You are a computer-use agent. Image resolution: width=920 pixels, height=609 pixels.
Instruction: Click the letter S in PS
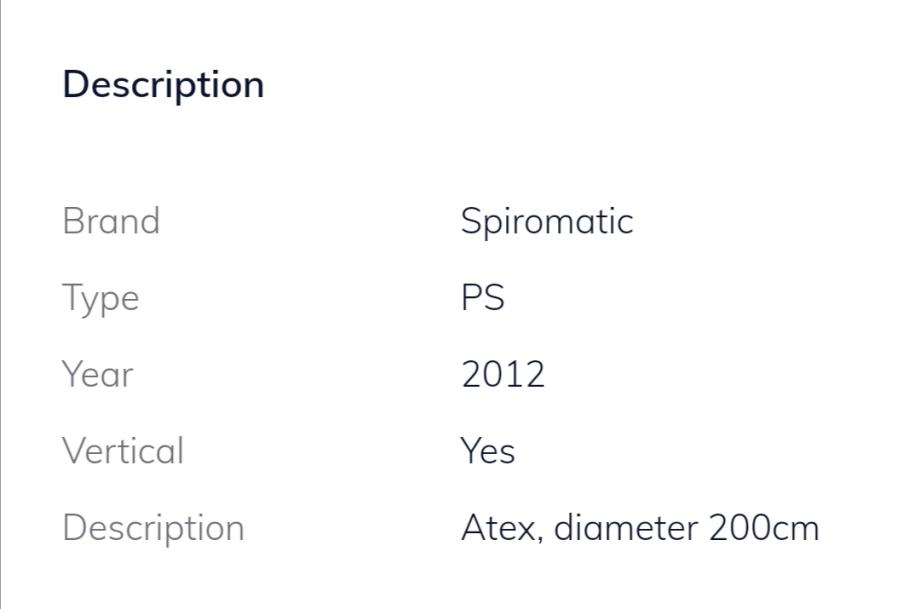(494, 298)
